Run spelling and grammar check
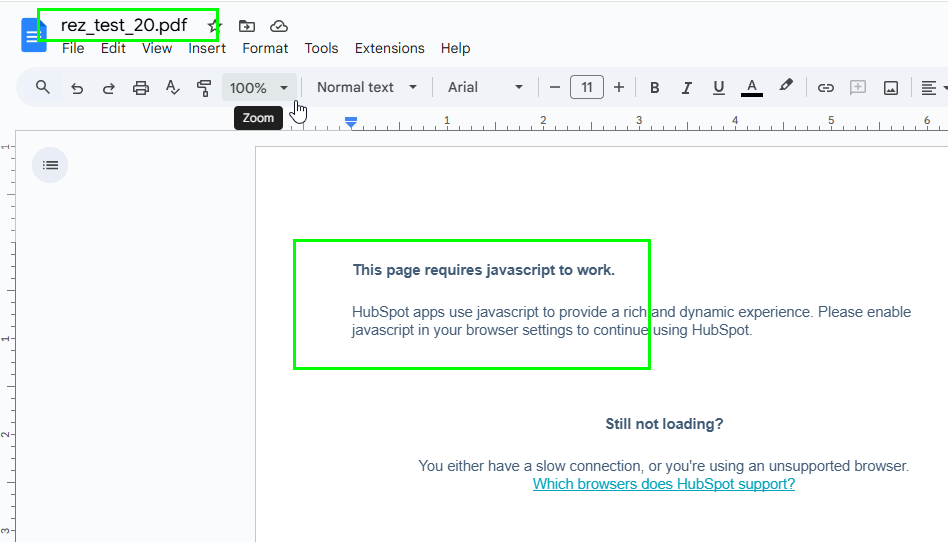This screenshot has height=542, width=948. pyautogui.click(x=172, y=88)
